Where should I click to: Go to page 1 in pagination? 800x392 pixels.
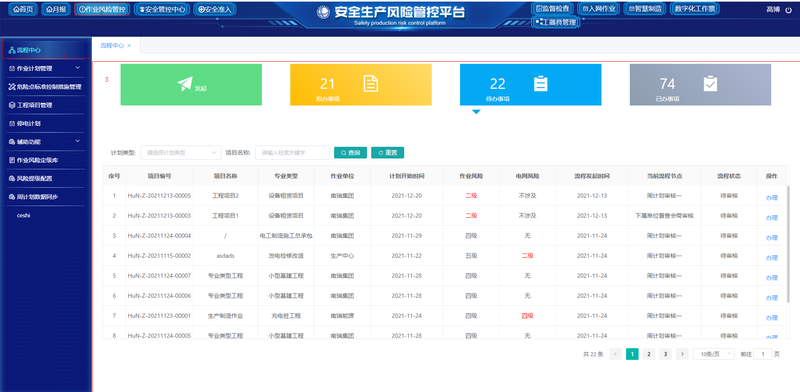point(632,354)
